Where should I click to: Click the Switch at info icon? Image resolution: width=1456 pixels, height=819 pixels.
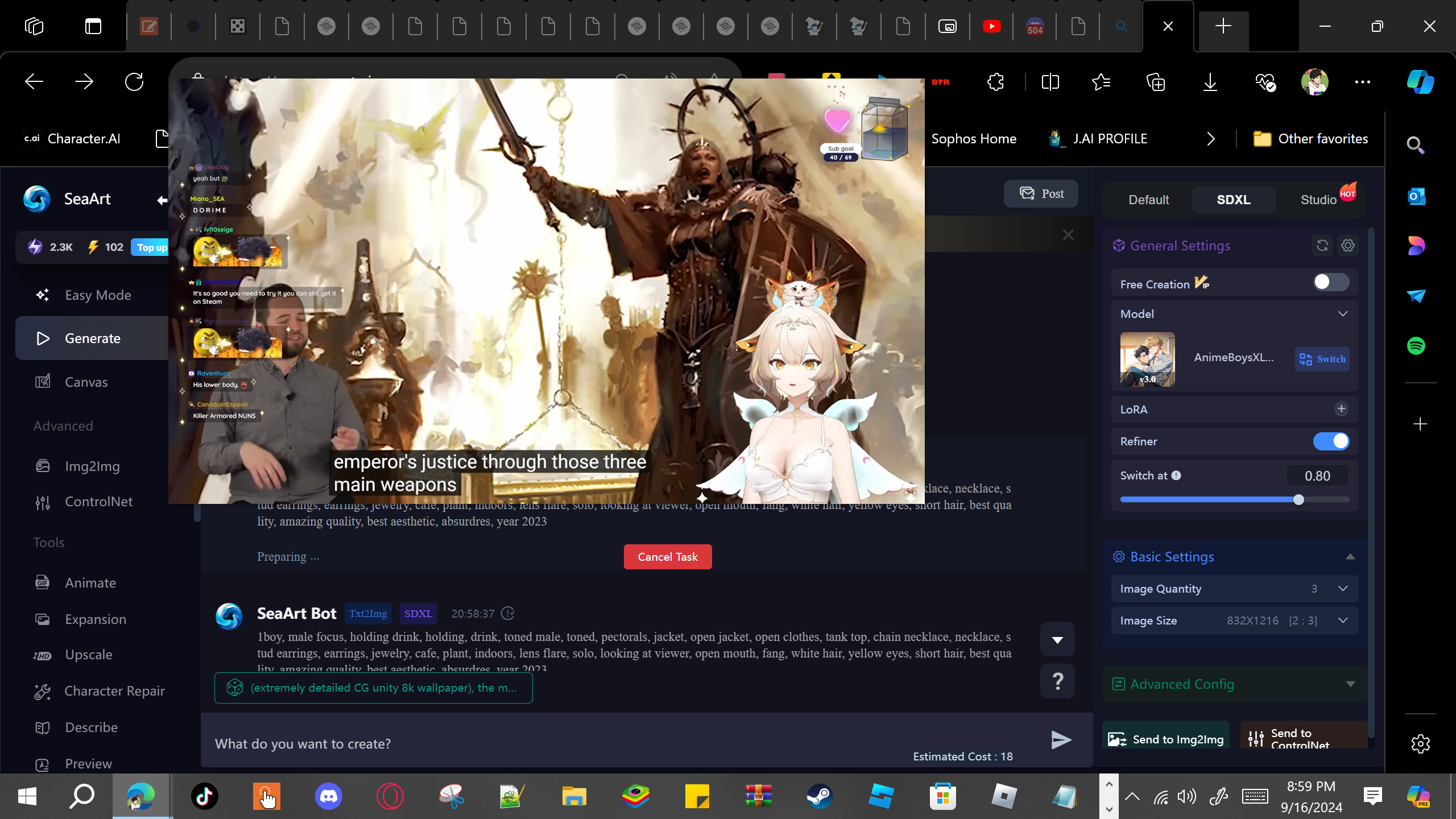(1176, 475)
